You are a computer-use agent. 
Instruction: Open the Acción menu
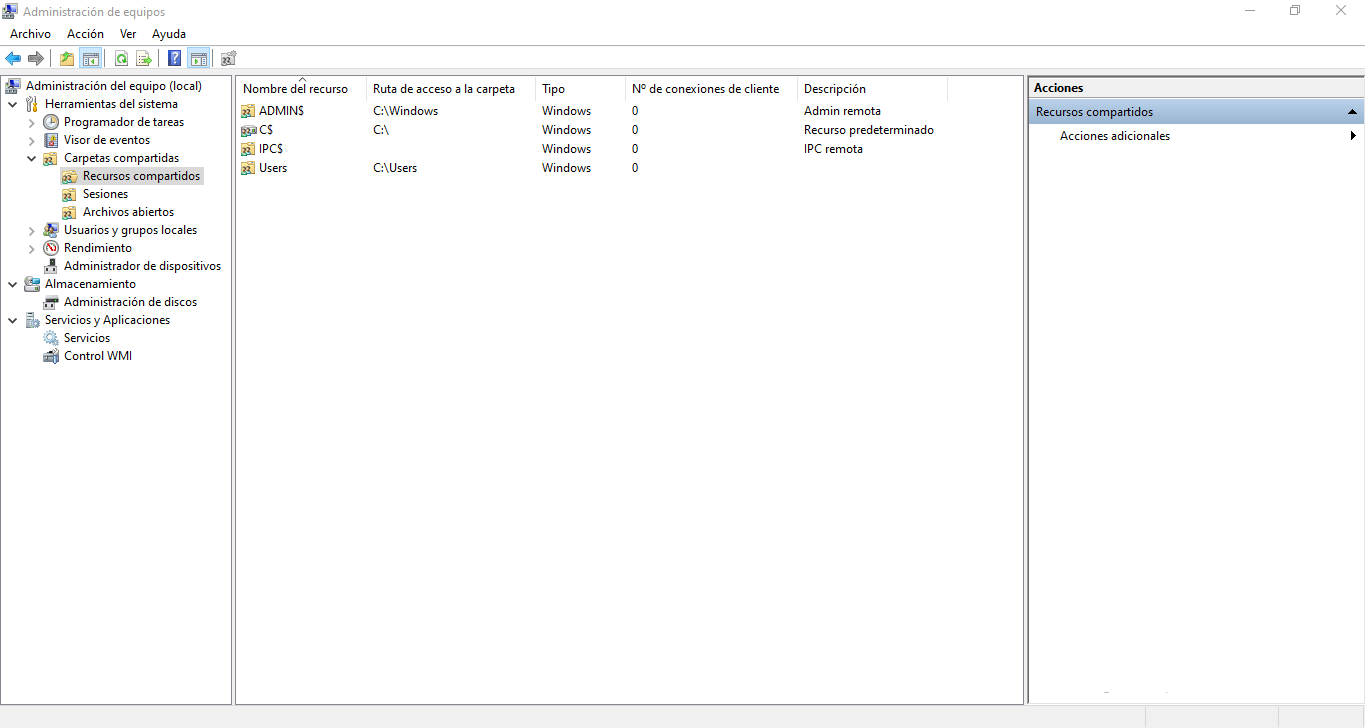coord(85,34)
